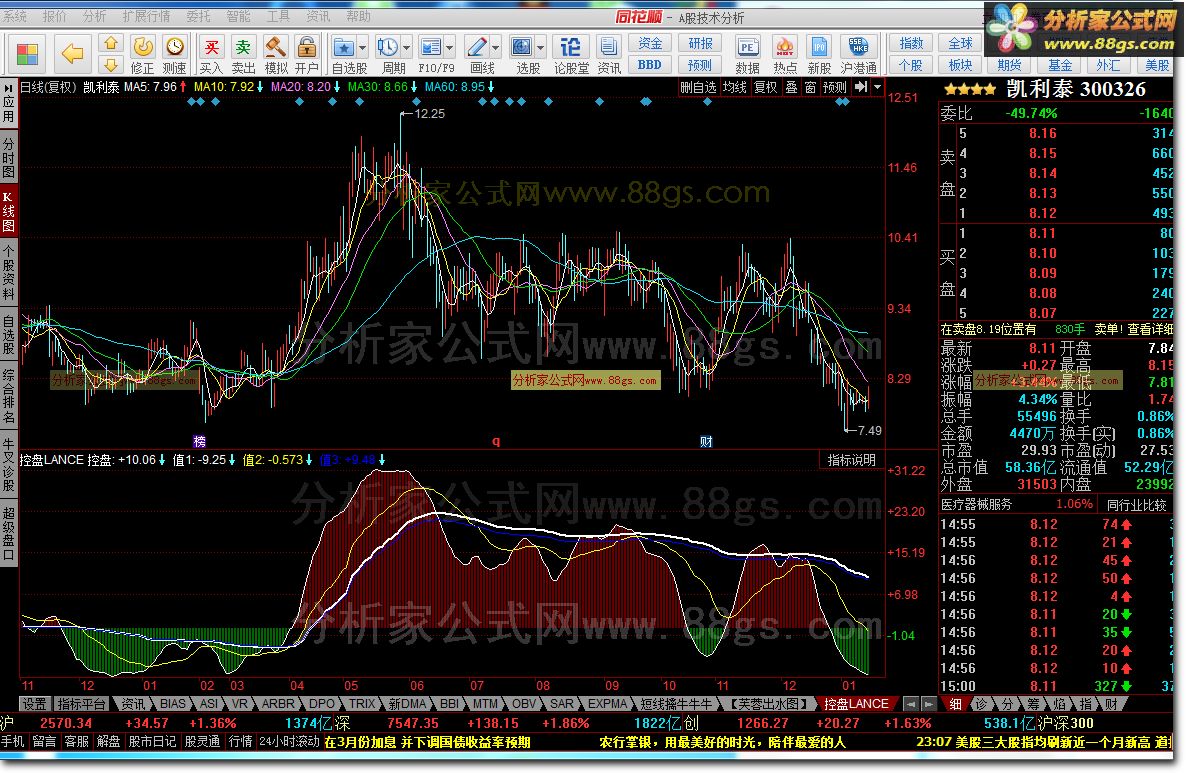
Task: Click the 板块 sector button
Action: [961, 65]
